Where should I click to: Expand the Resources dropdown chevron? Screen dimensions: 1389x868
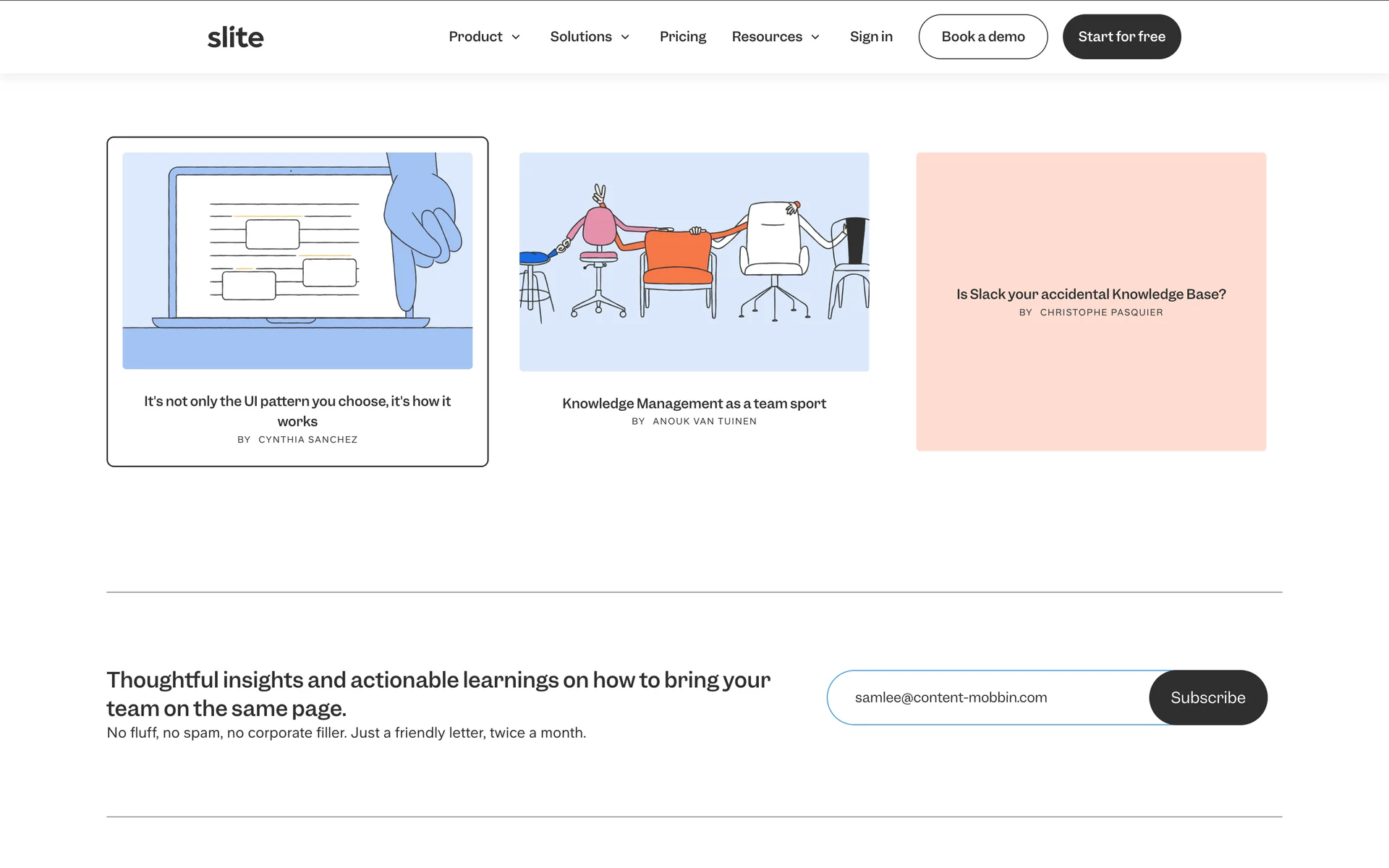tap(815, 37)
